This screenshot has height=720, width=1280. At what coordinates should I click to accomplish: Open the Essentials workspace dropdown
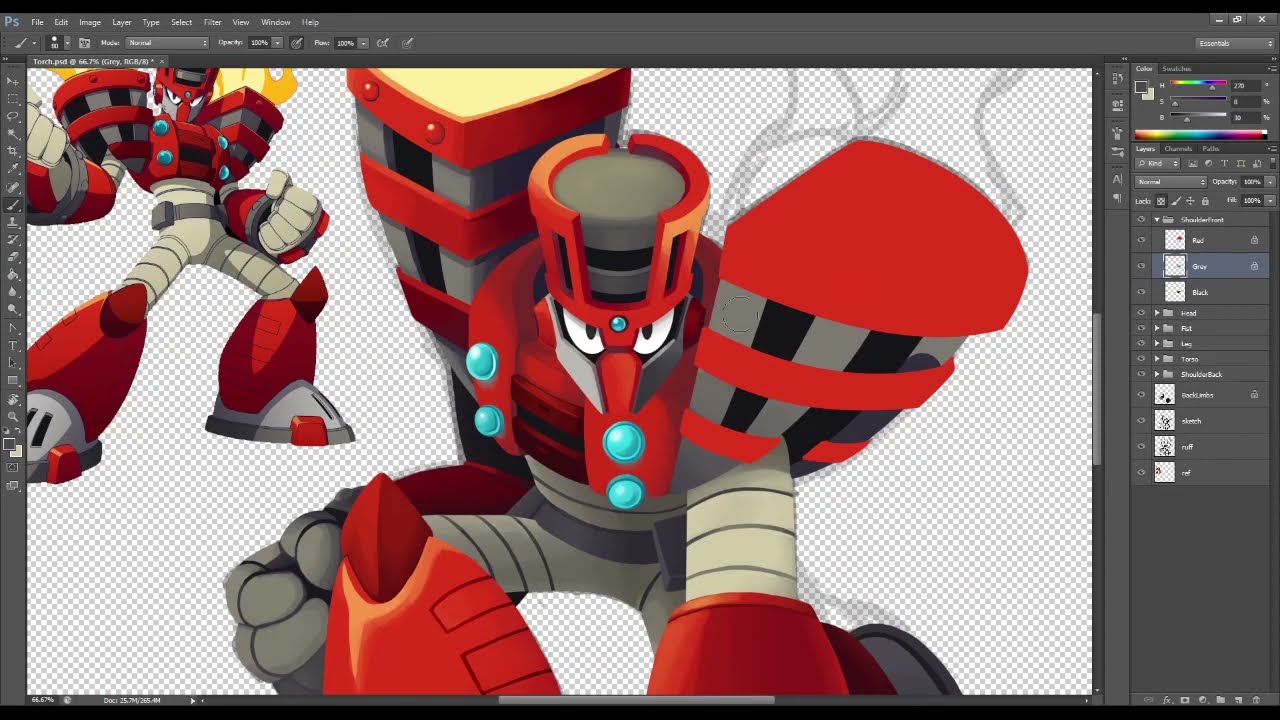[1236, 43]
